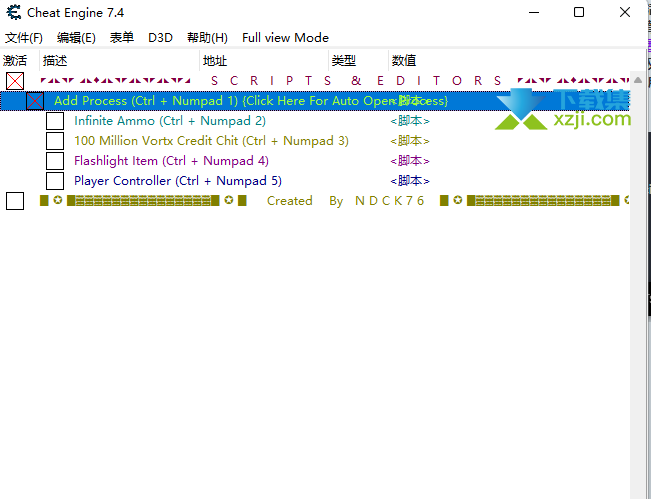Image resolution: width=651 pixels, height=499 pixels.
Task: Click the <脚本> value of Player Controller
Action: [410, 181]
